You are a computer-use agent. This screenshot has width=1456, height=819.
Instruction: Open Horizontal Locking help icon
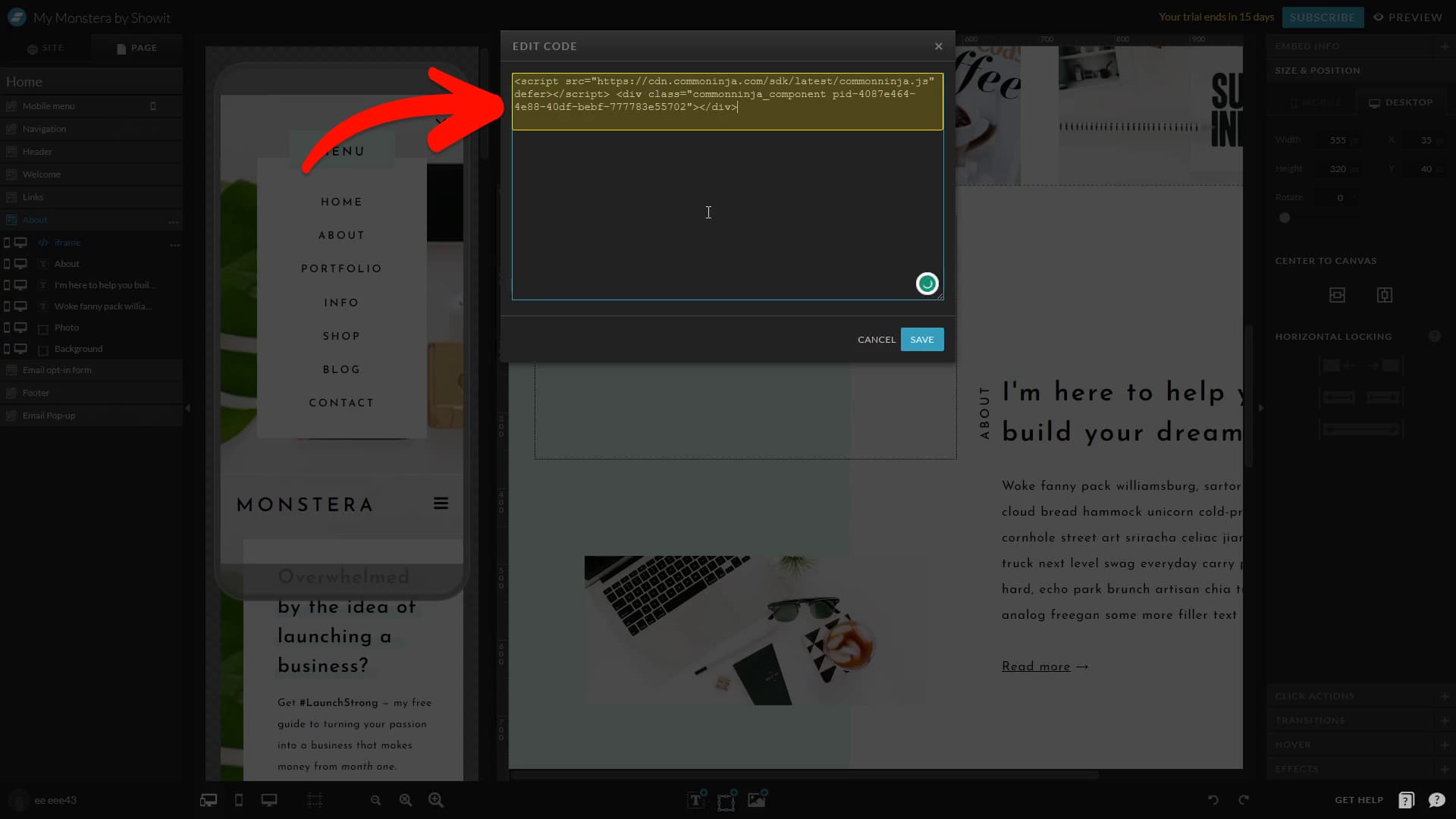[1434, 336]
